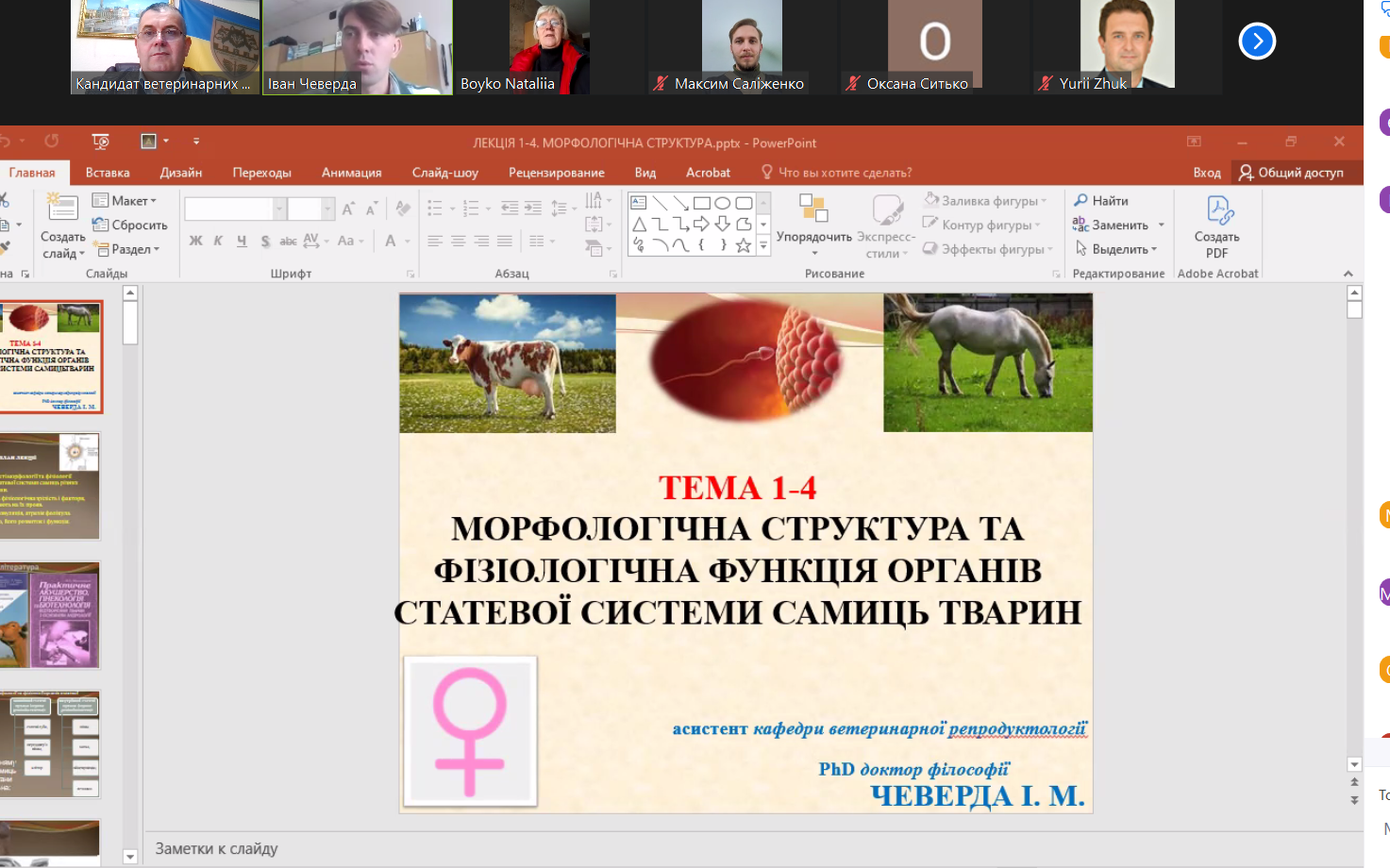Click Найти to search the presentation
Image resolution: width=1390 pixels, height=868 pixels.
pos(1101,201)
